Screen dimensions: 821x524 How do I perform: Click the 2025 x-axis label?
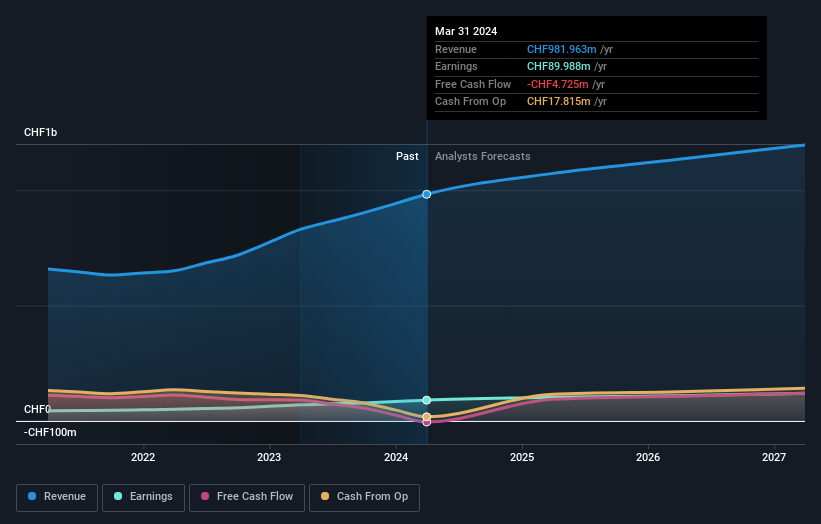[x=522, y=457]
